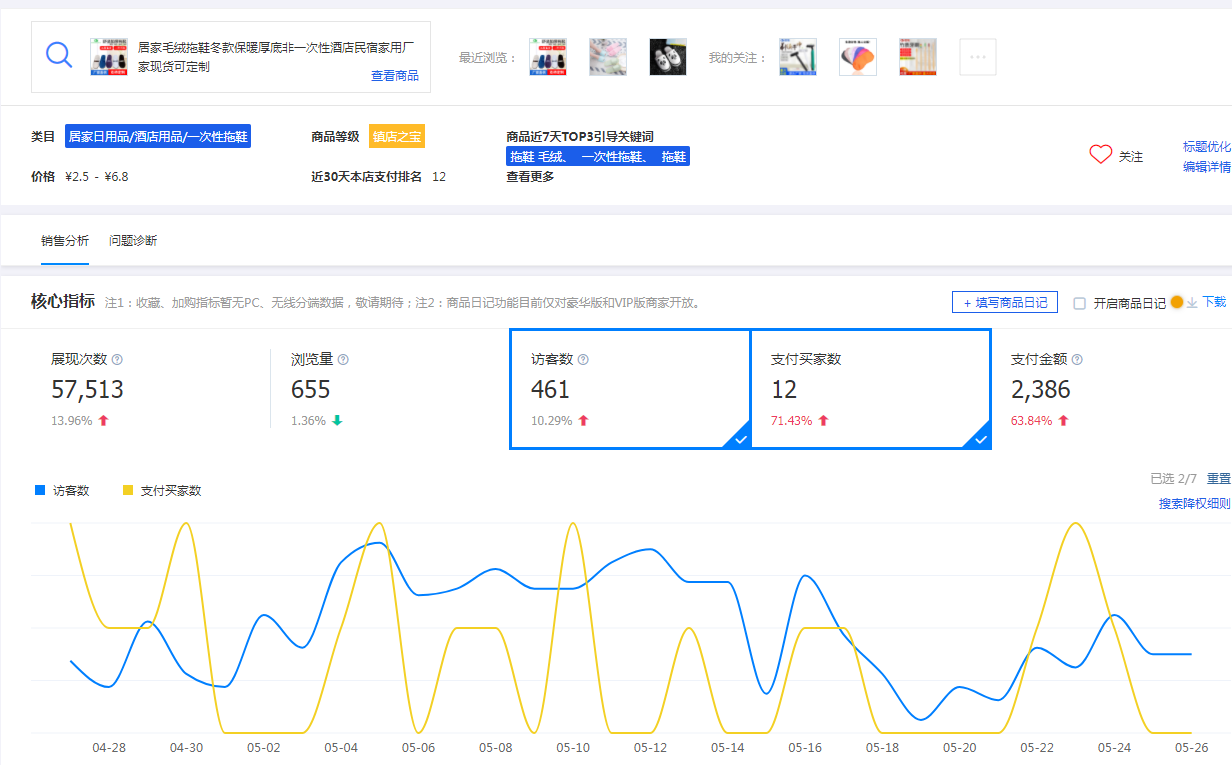This screenshot has height=765, width=1232.
Task: Click help icon beside 浏览量
Action: click(344, 360)
